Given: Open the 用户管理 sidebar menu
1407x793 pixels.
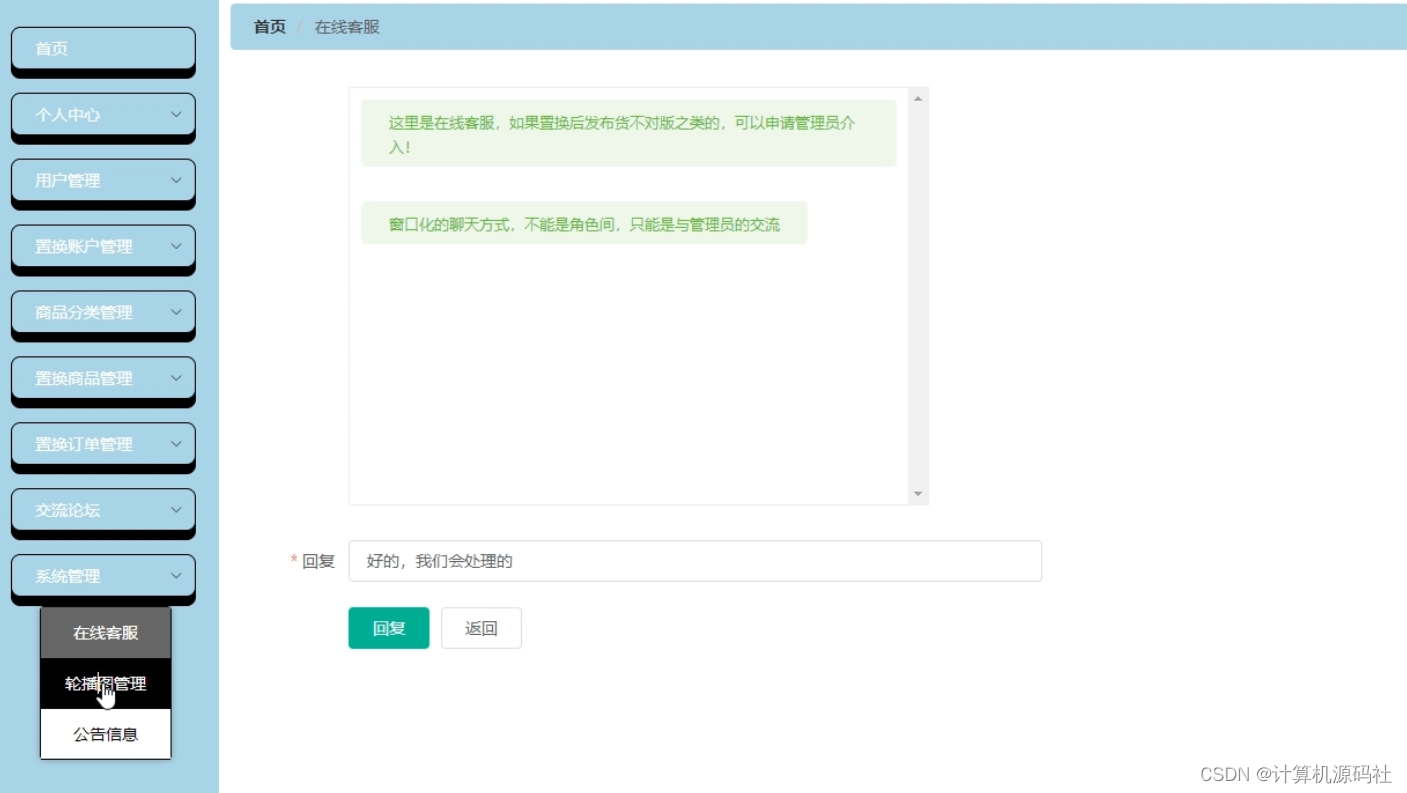Looking at the screenshot, I should coord(103,180).
